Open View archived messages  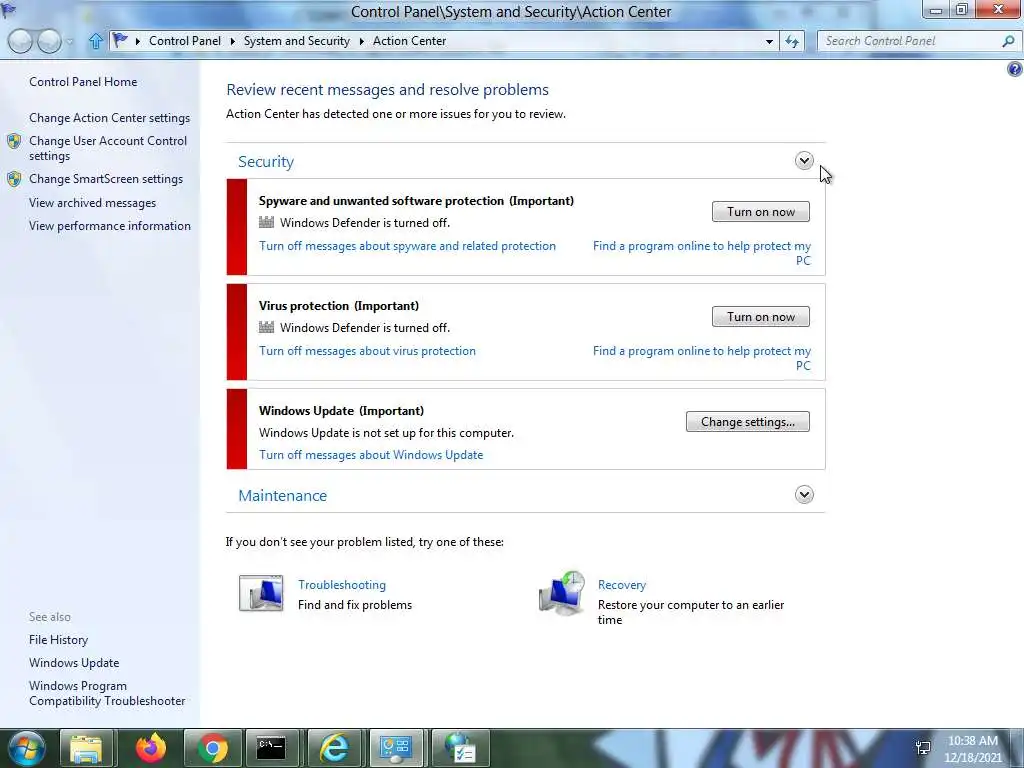[92, 203]
